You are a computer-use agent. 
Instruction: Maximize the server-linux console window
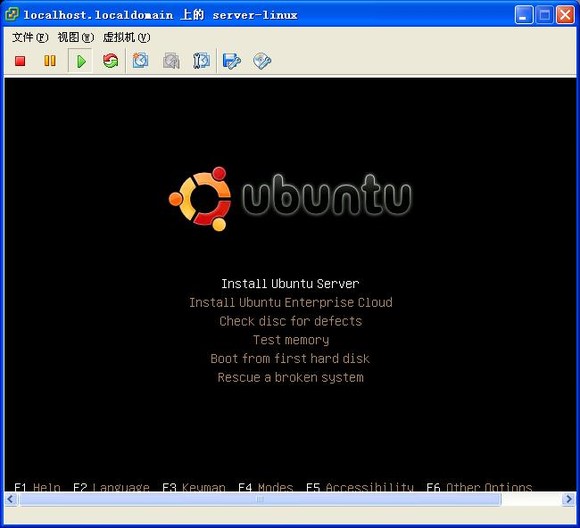[x=544, y=15]
